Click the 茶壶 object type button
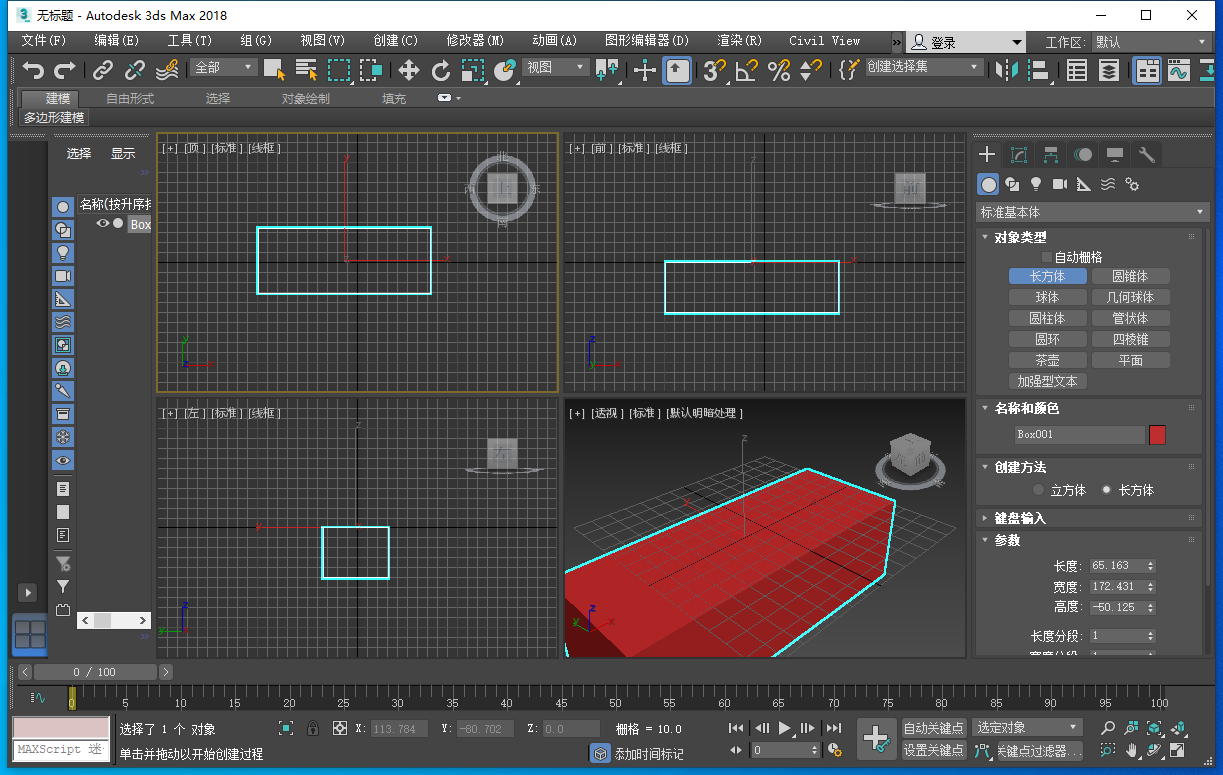 click(x=1047, y=360)
